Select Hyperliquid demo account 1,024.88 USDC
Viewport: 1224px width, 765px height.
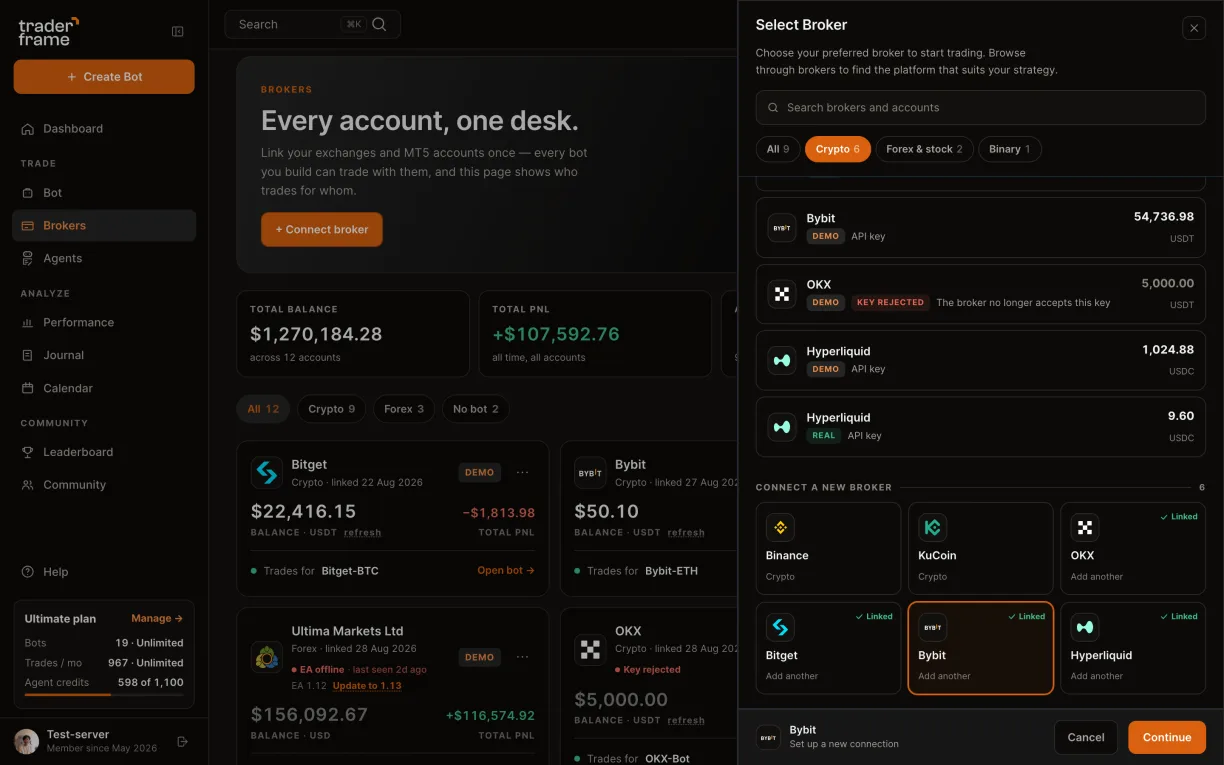[980, 360]
